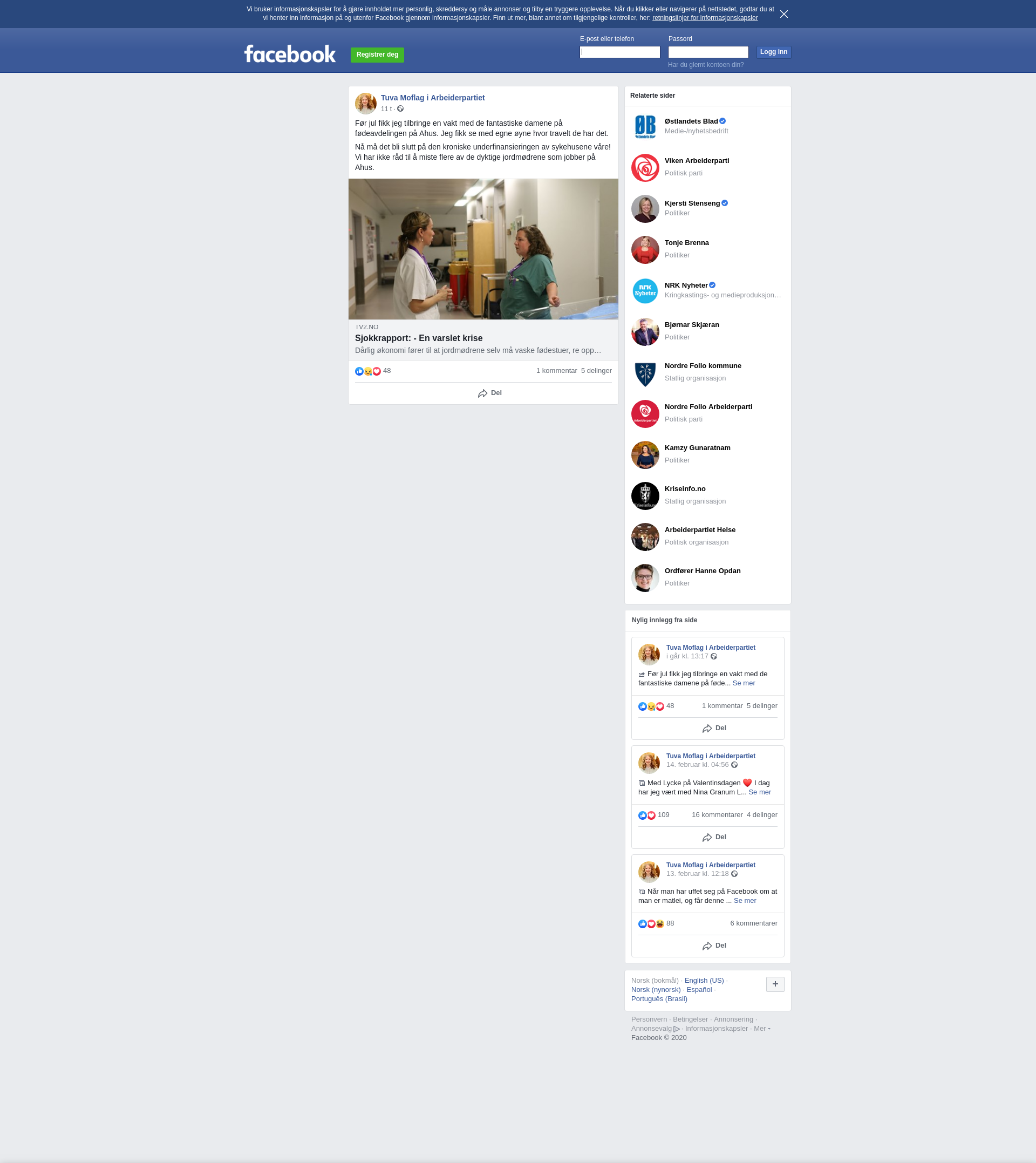The width and height of the screenshot is (1036, 1163).
Task: Open the '13. februar kl. 12:18' timestamp
Action: (697, 873)
